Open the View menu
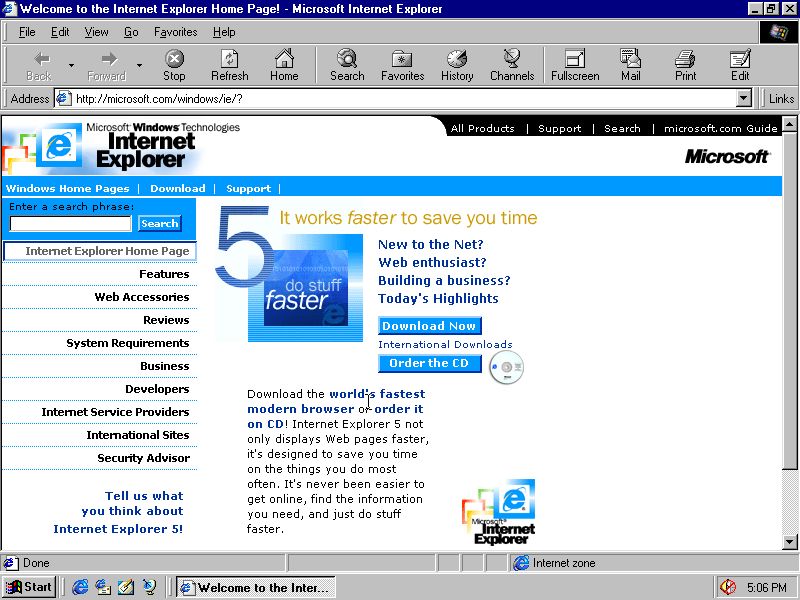 96,32
